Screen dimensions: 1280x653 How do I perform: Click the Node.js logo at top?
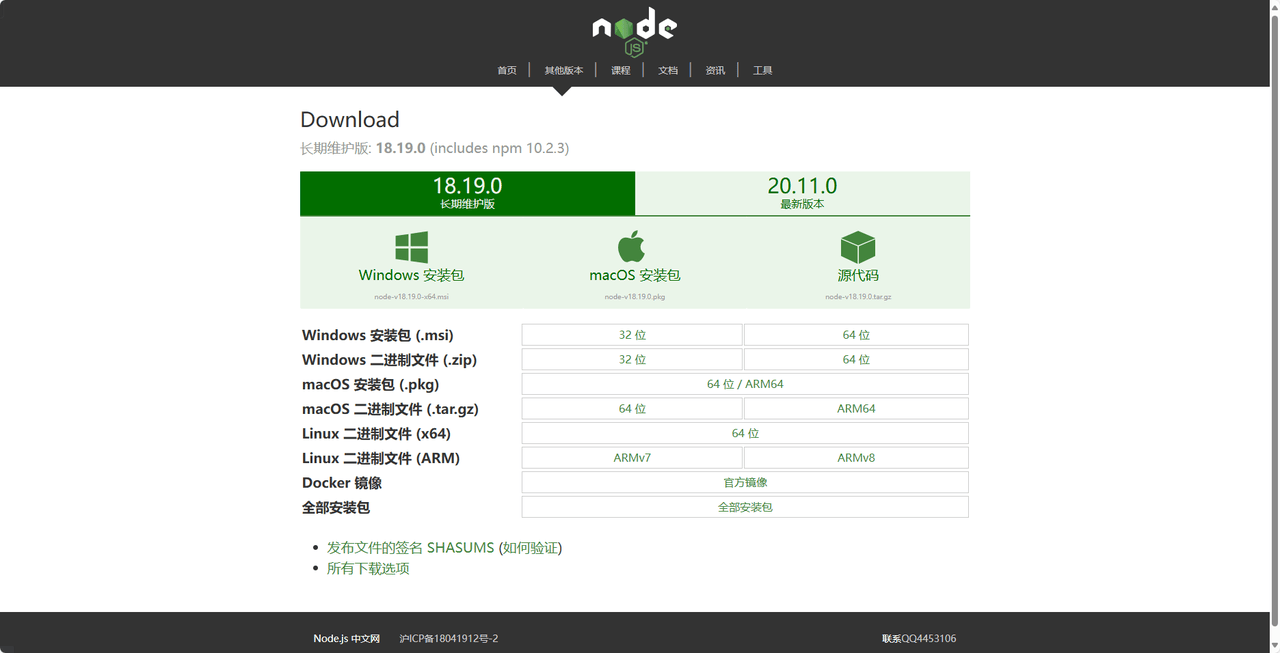pyautogui.click(x=634, y=31)
